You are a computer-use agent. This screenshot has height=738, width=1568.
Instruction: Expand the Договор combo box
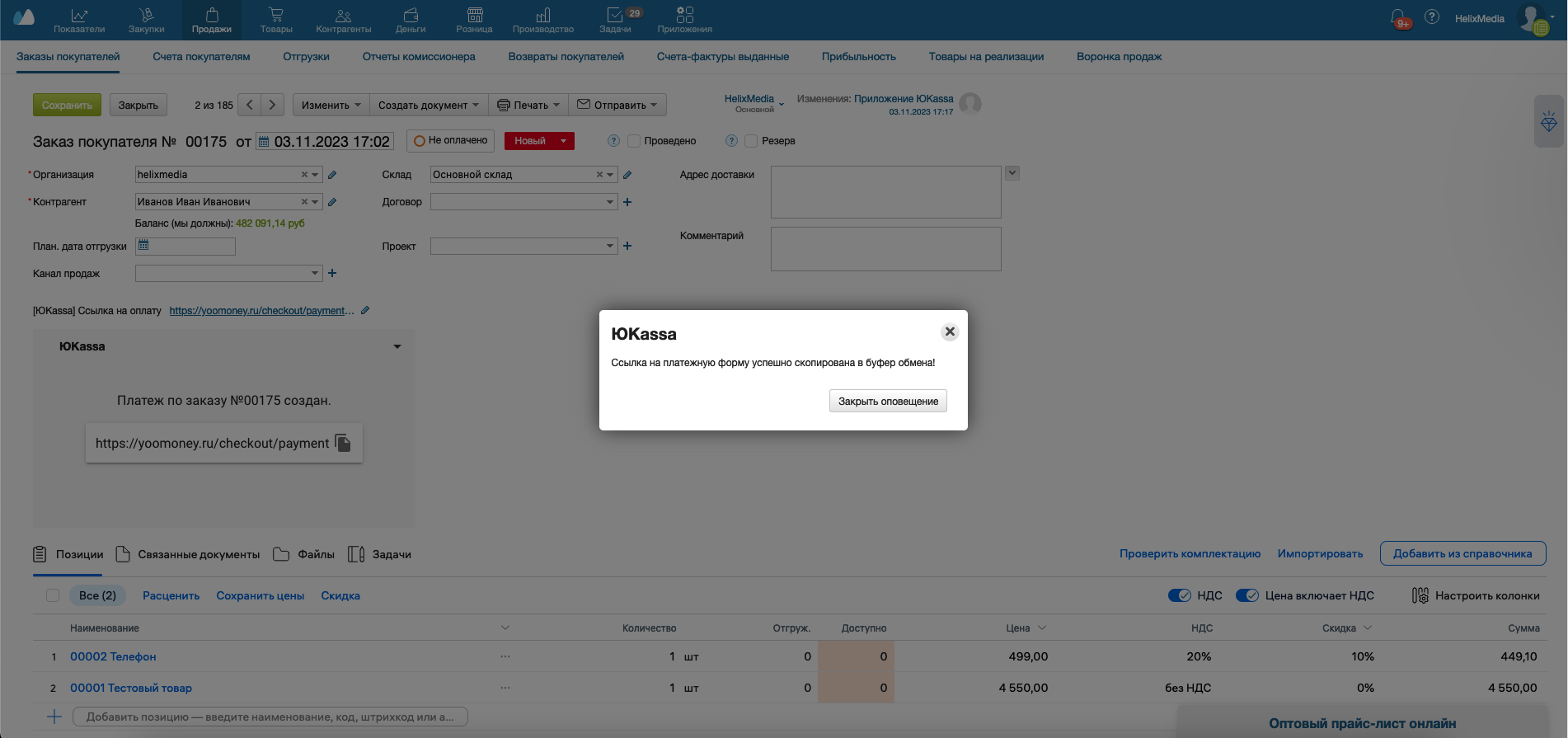pyautogui.click(x=610, y=202)
